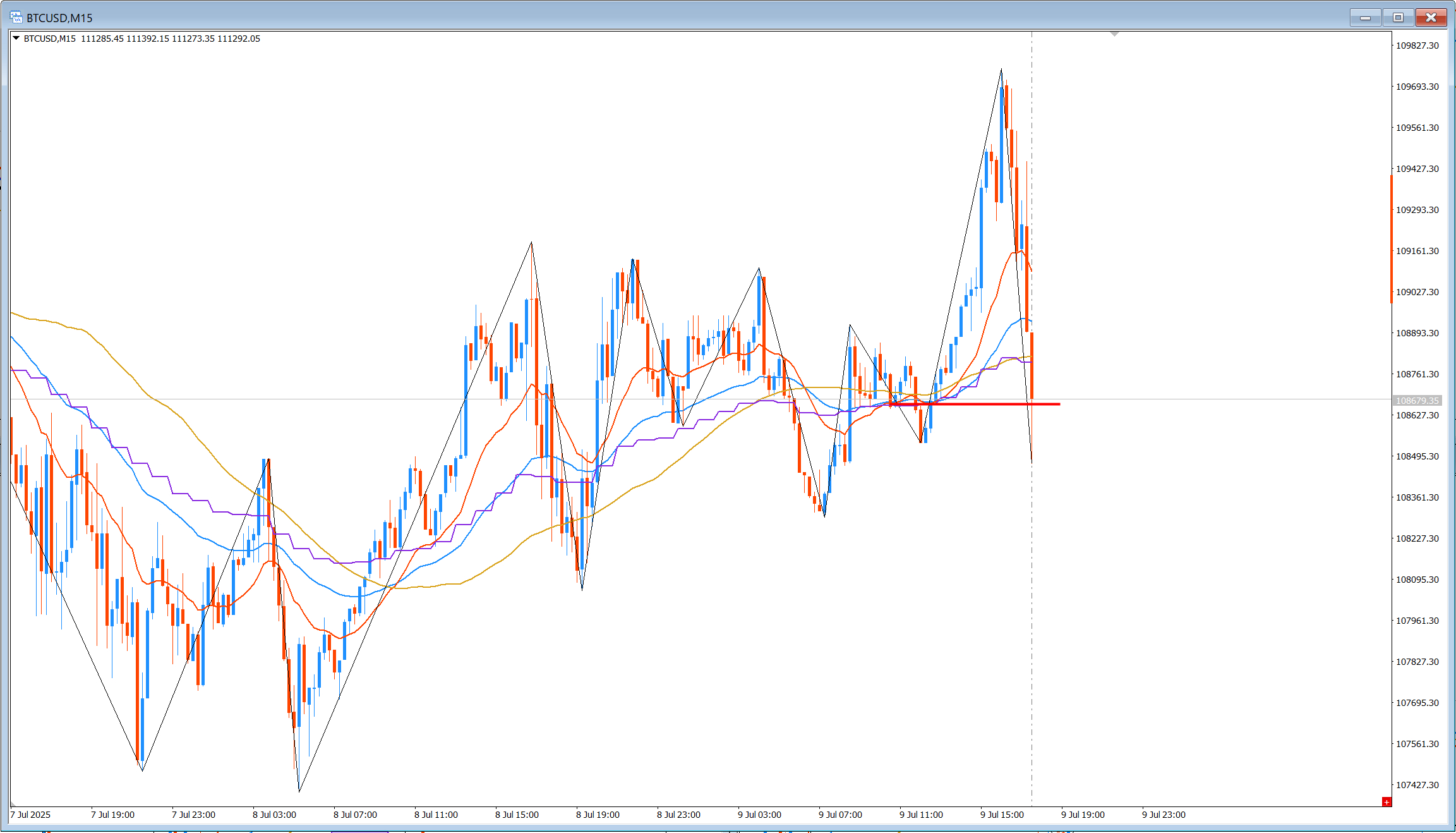Viewport: 1456px width, 833px height.
Task: Open the chart dropdown triangle beside BTCUSD,M15 label
Action: click(16, 38)
